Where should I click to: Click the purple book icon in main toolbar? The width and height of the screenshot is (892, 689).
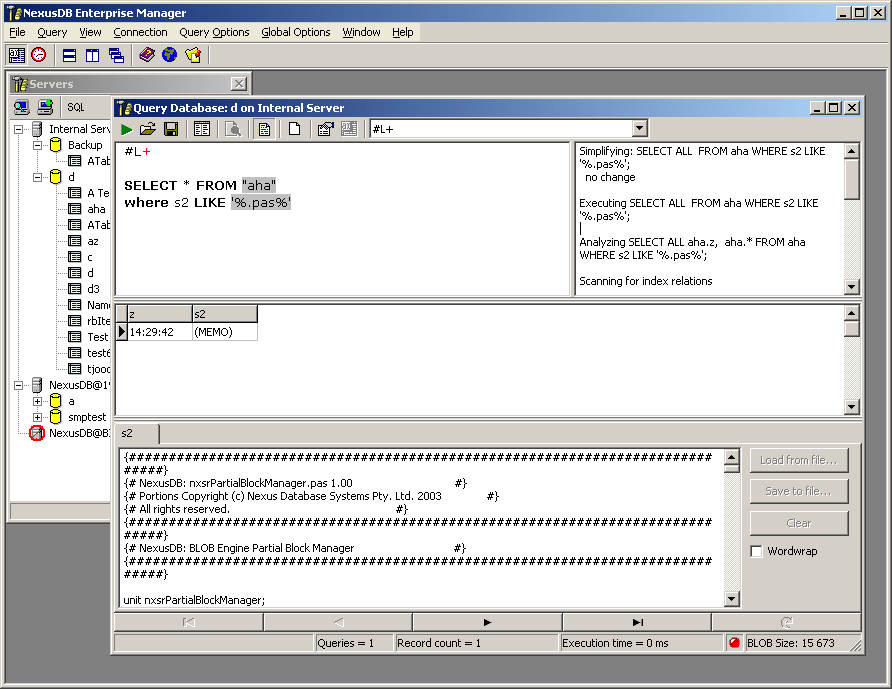point(147,55)
